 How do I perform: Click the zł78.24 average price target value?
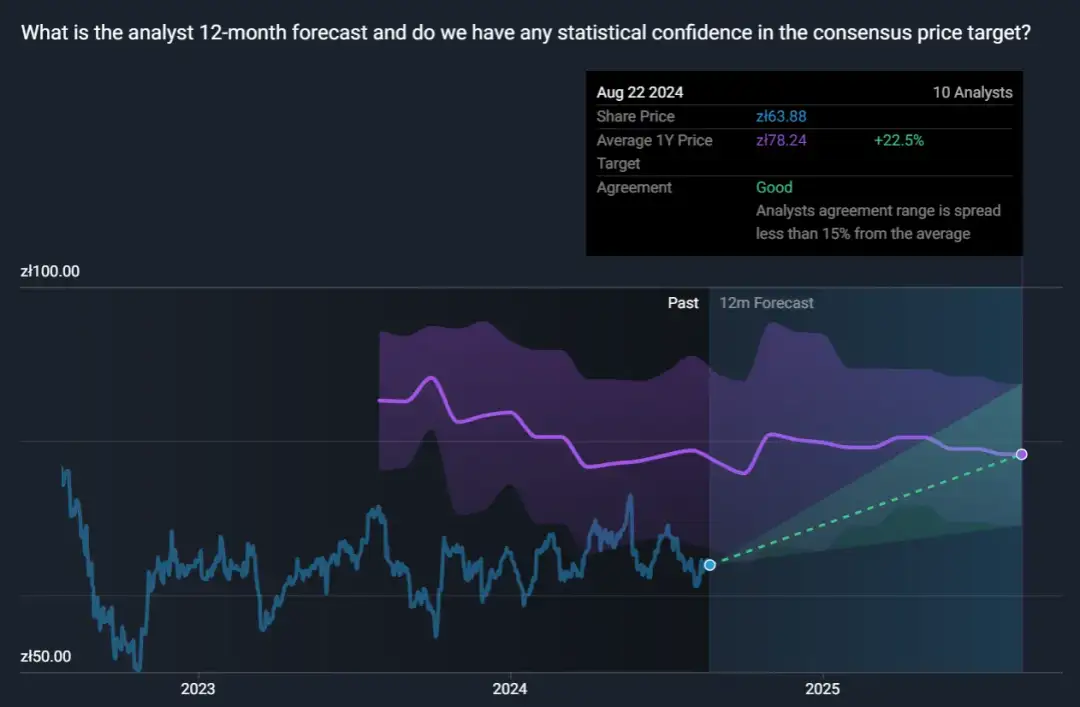coord(781,141)
